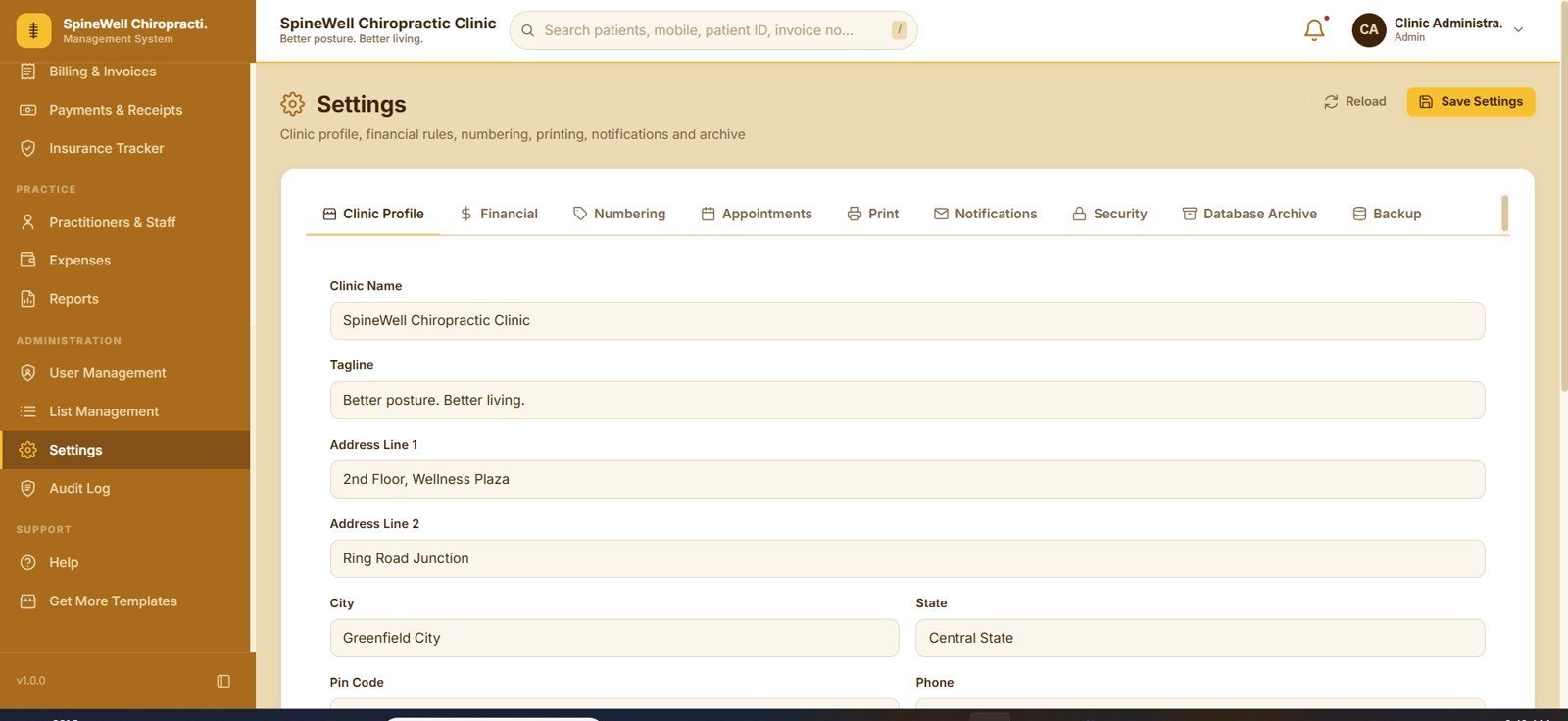
Task: Click the Save Settings button
Action: pos(1471,102)
